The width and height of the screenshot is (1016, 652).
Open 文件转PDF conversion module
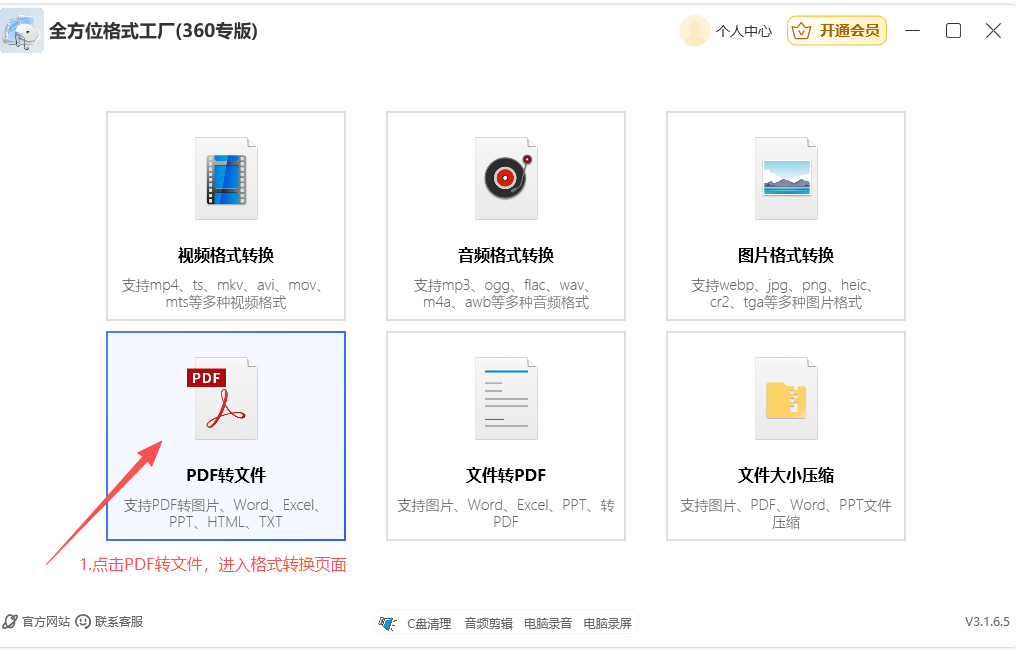[x=505, y=437]
